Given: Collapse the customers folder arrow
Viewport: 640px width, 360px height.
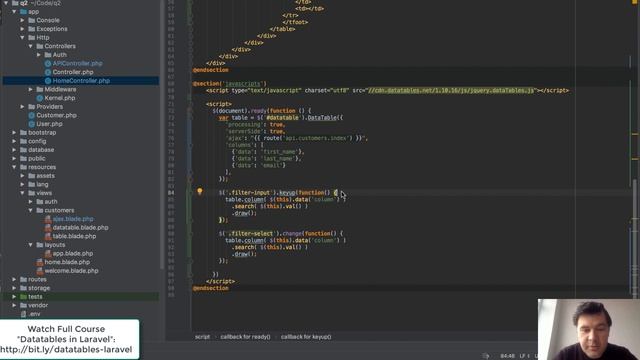Looking at the screenshot, I should (31, 210).
